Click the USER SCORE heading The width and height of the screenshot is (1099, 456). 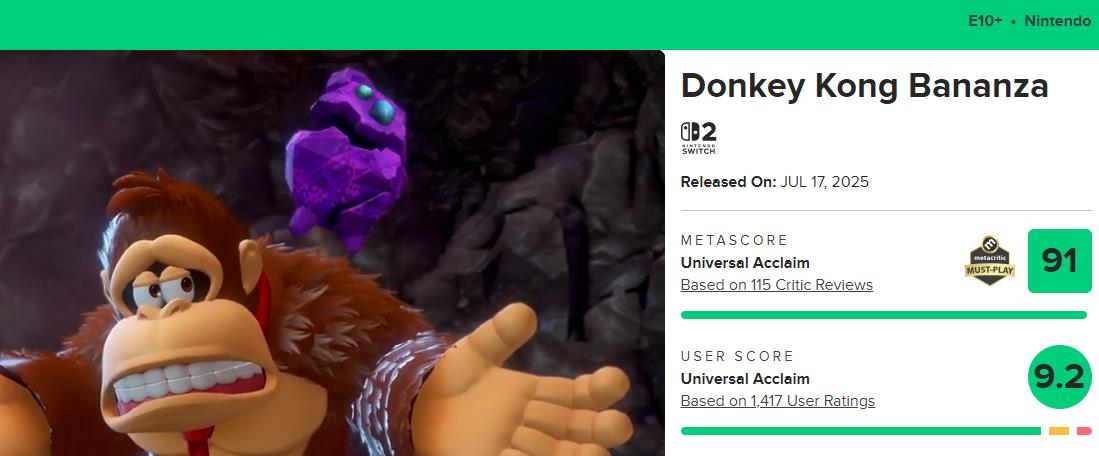pyautogui.click(x=737, y=356)
